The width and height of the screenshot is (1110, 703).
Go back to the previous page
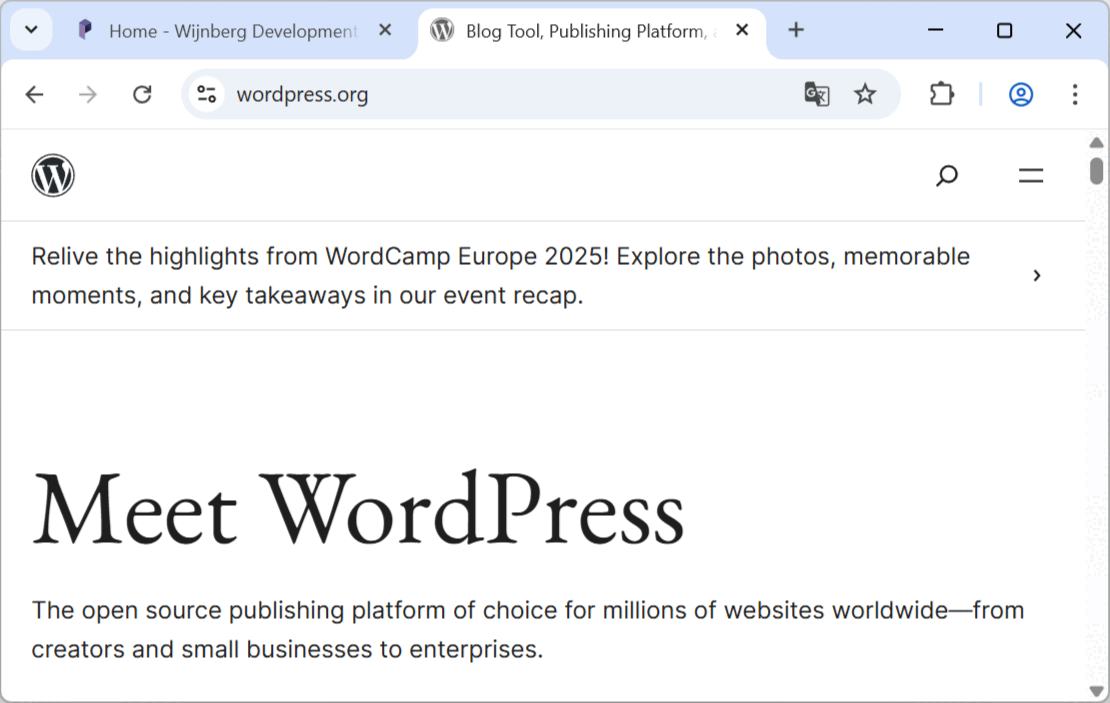(x=35, y=94)
